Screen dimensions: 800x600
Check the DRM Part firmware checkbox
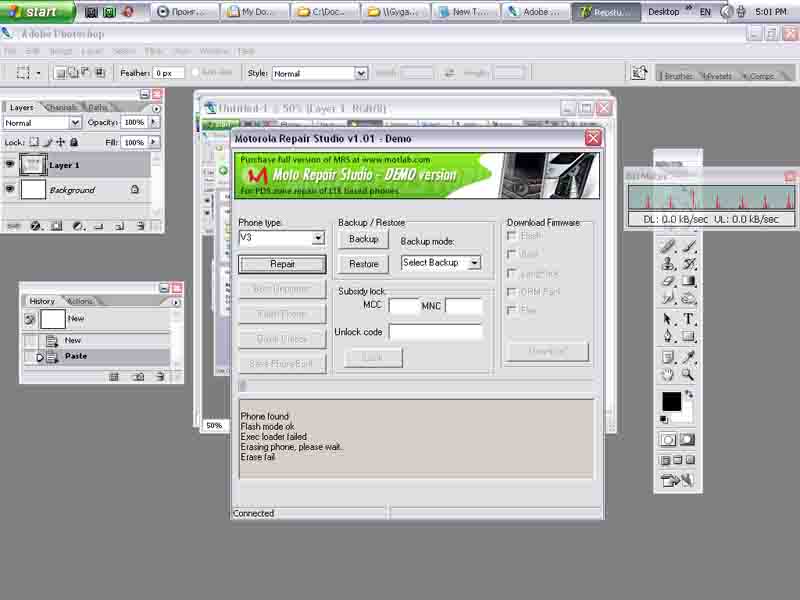511,292
